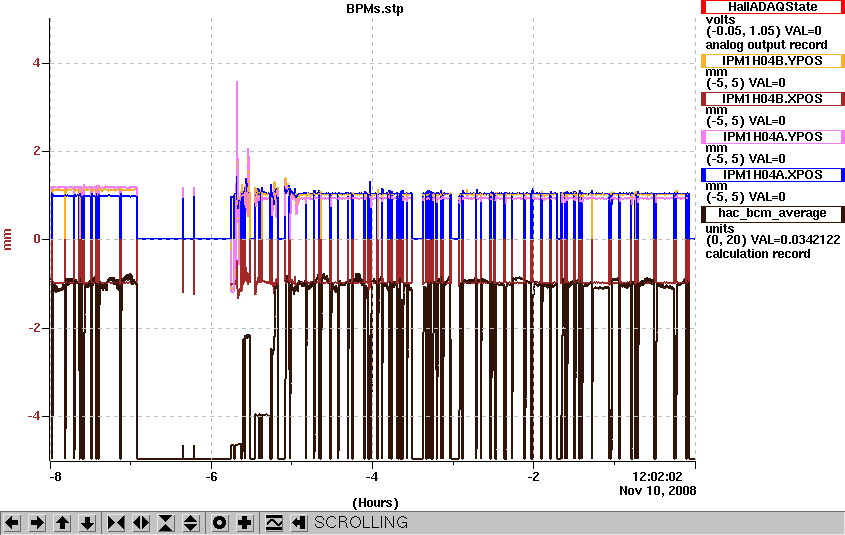Select the HallADAQState curve in the legend

pyautogui.click(x=772, y=7)
